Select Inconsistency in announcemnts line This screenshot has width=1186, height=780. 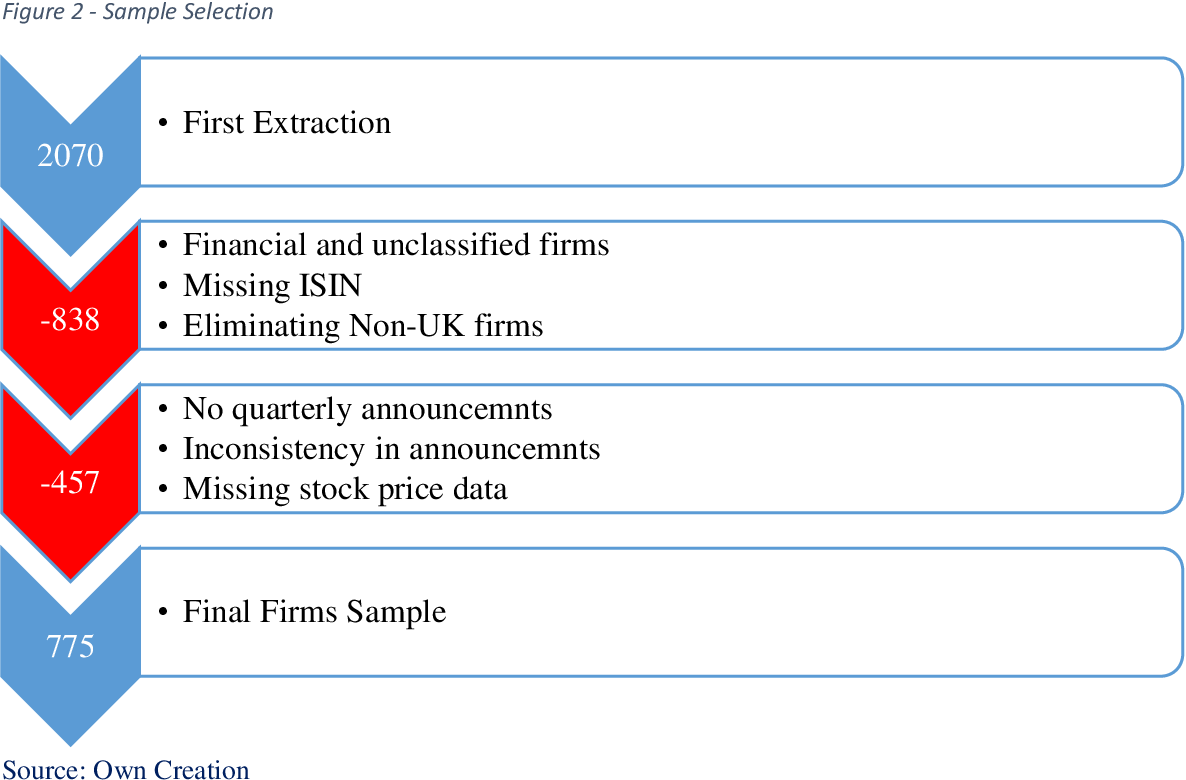point(391,449)
